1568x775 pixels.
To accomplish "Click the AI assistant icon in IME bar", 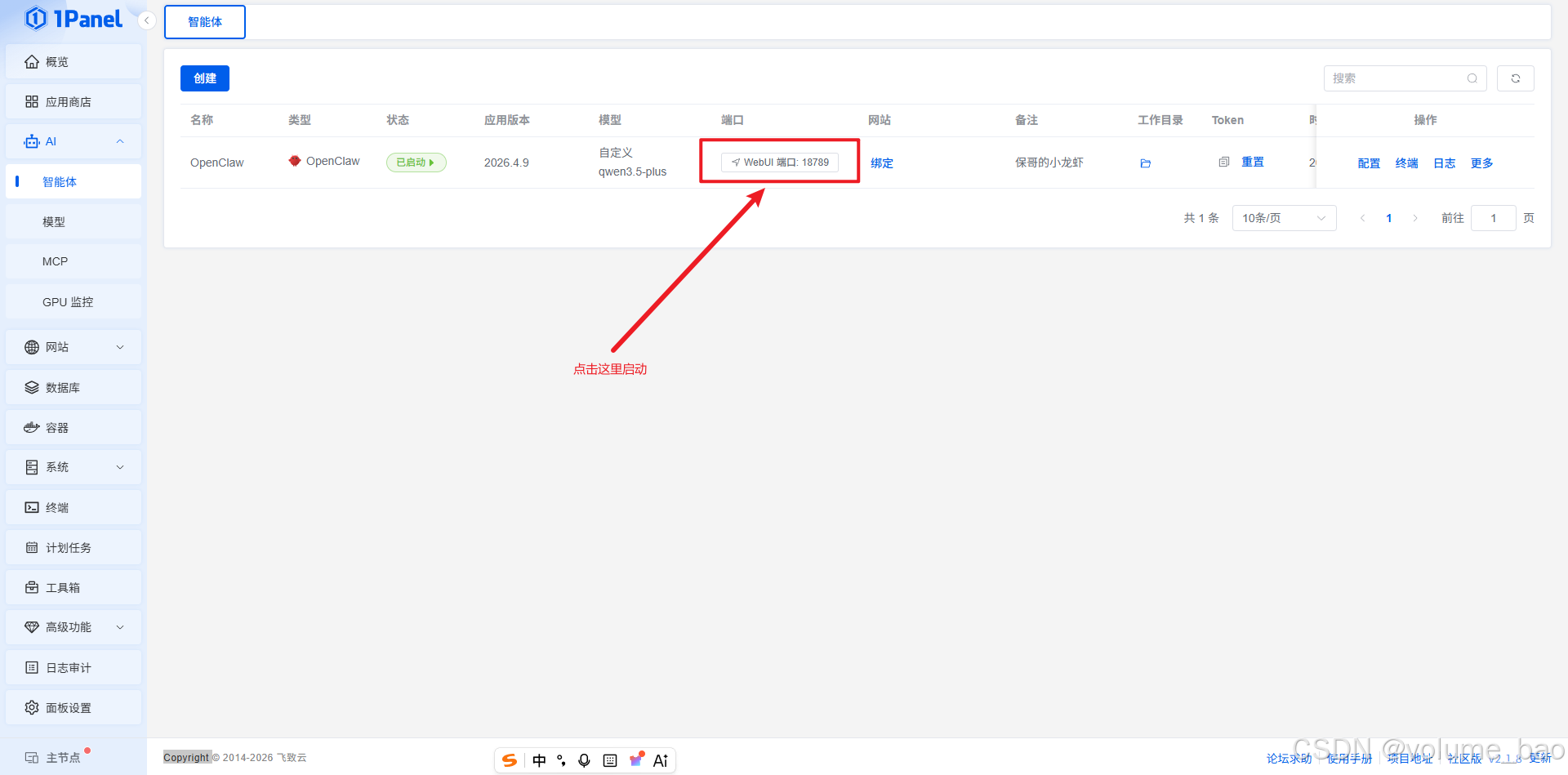I will coord(661,760).
